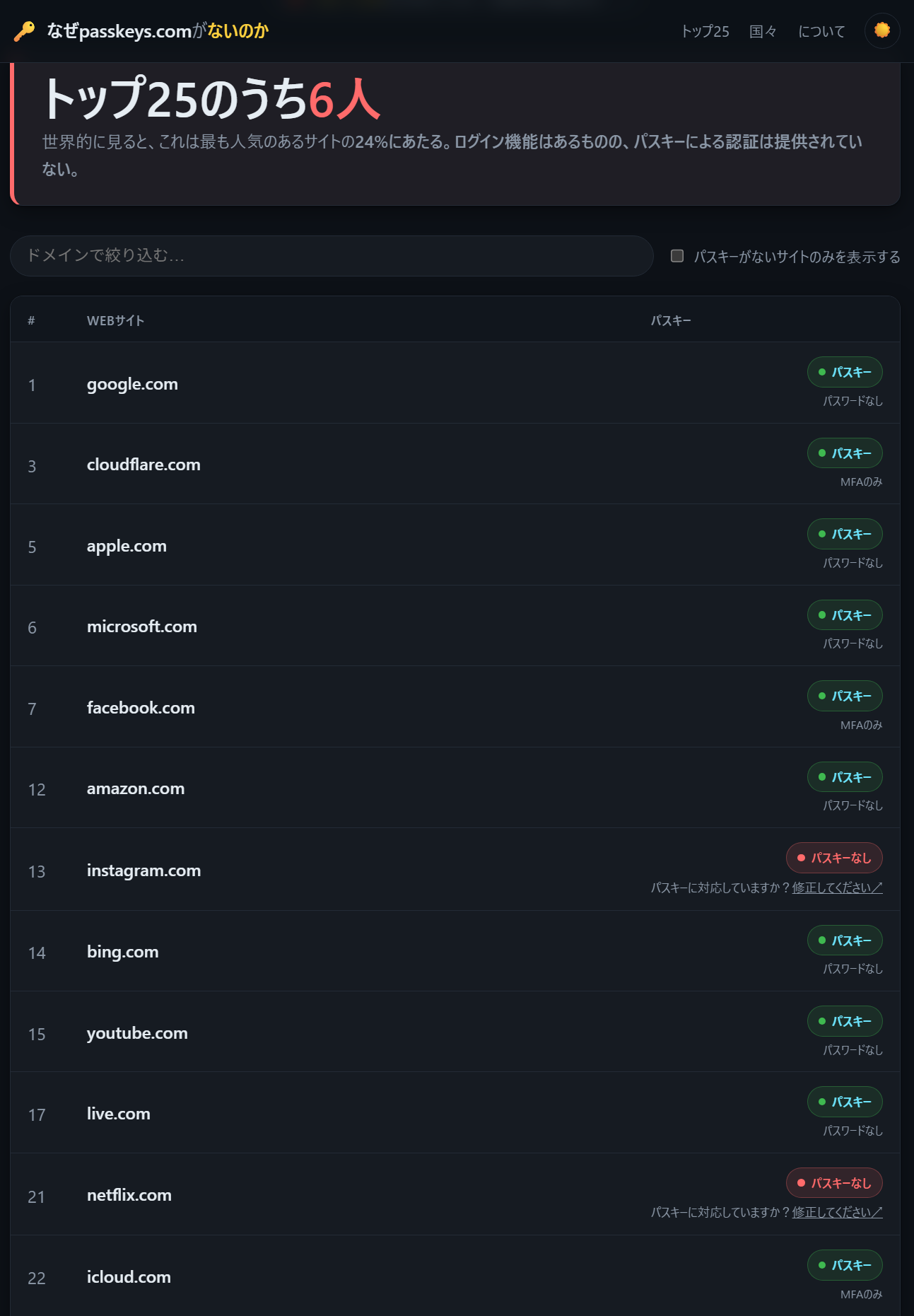Click the パスキー badge in youtube.com row
Viewport: 914px width, 1316px height.
tap(845, 1021)
